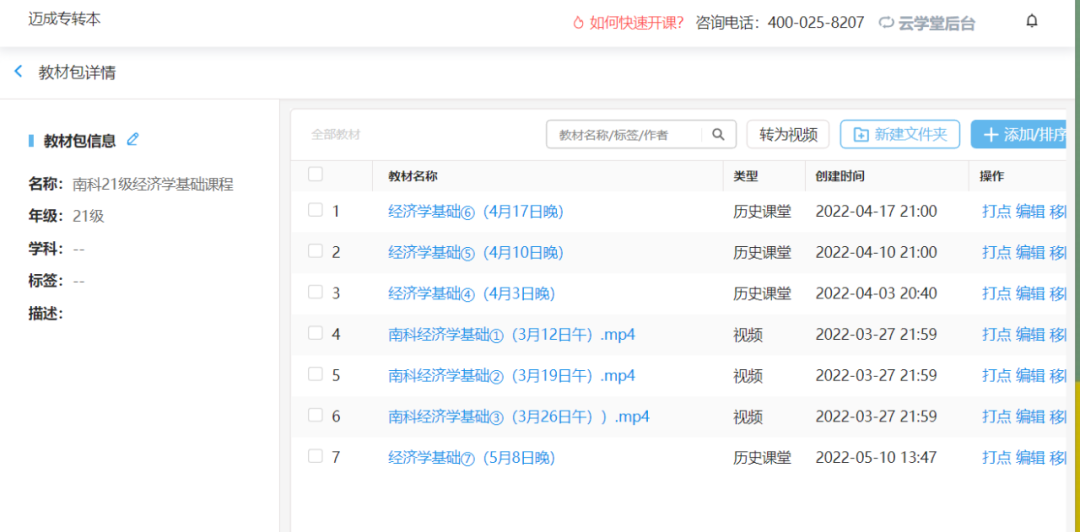Open the 云学堂后台 link

coord(937,23)
